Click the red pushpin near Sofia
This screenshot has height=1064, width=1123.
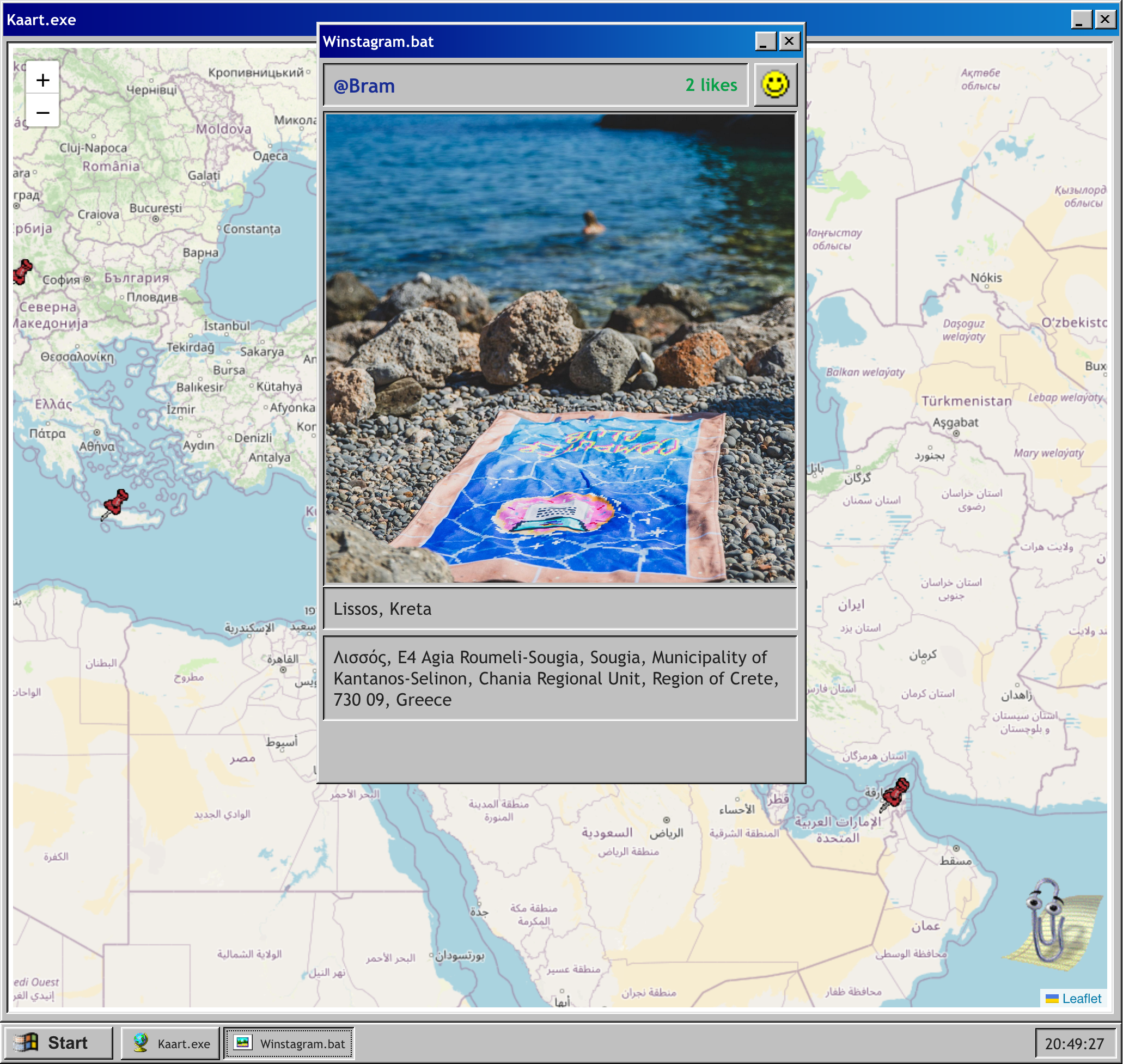(x=22, y=272)
